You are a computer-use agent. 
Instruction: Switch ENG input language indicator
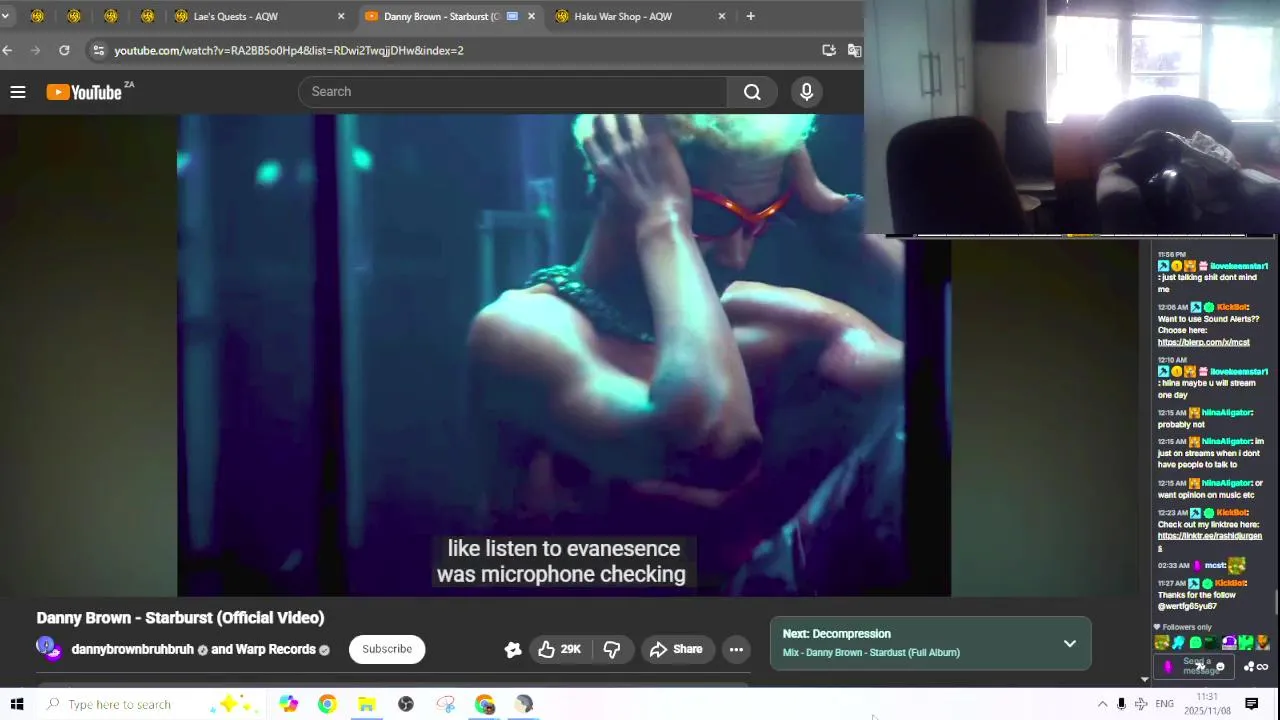(x=1164, y=704)
